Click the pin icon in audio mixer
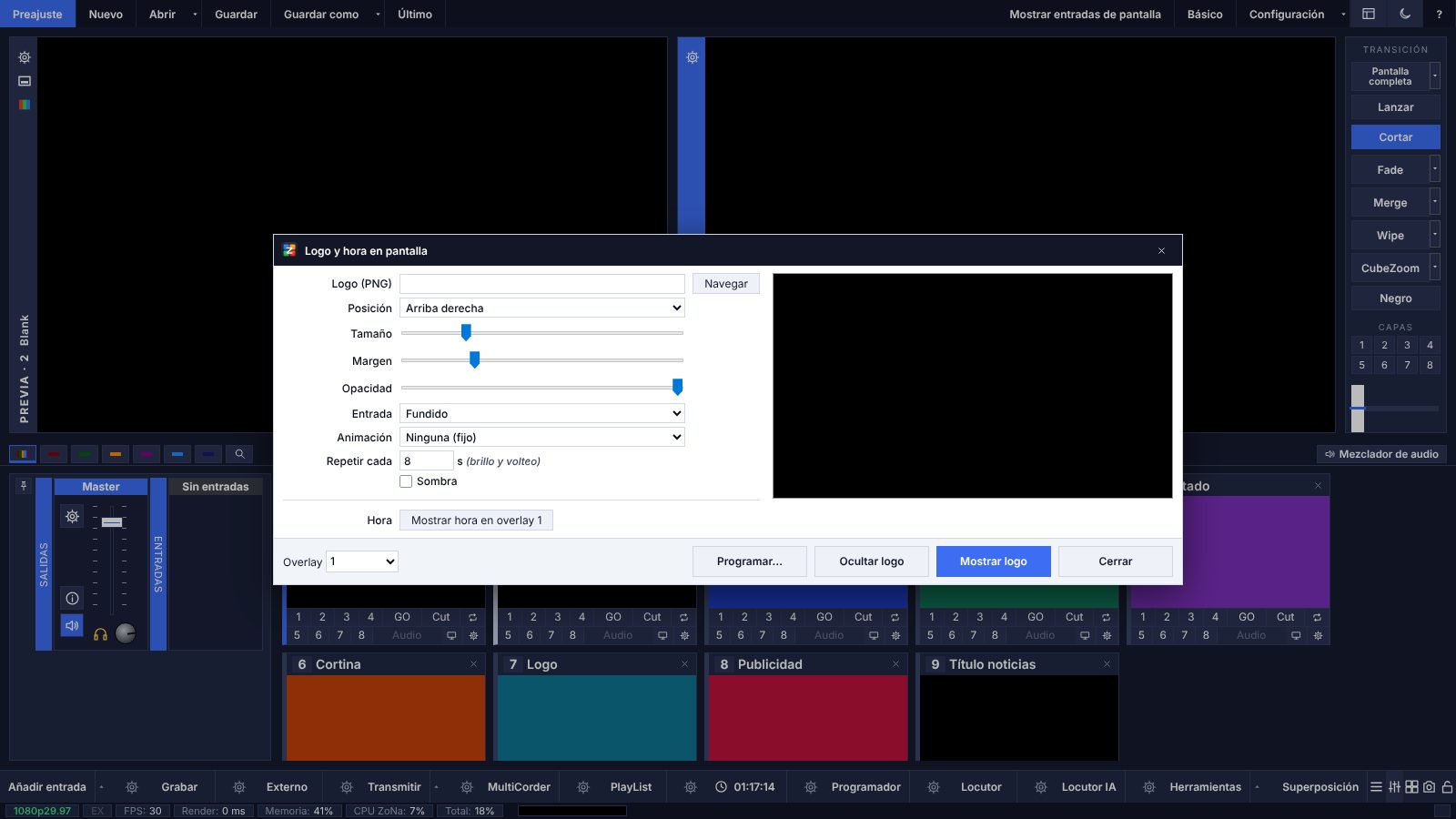The image size is (1456, 819). (x=24, y=486)
